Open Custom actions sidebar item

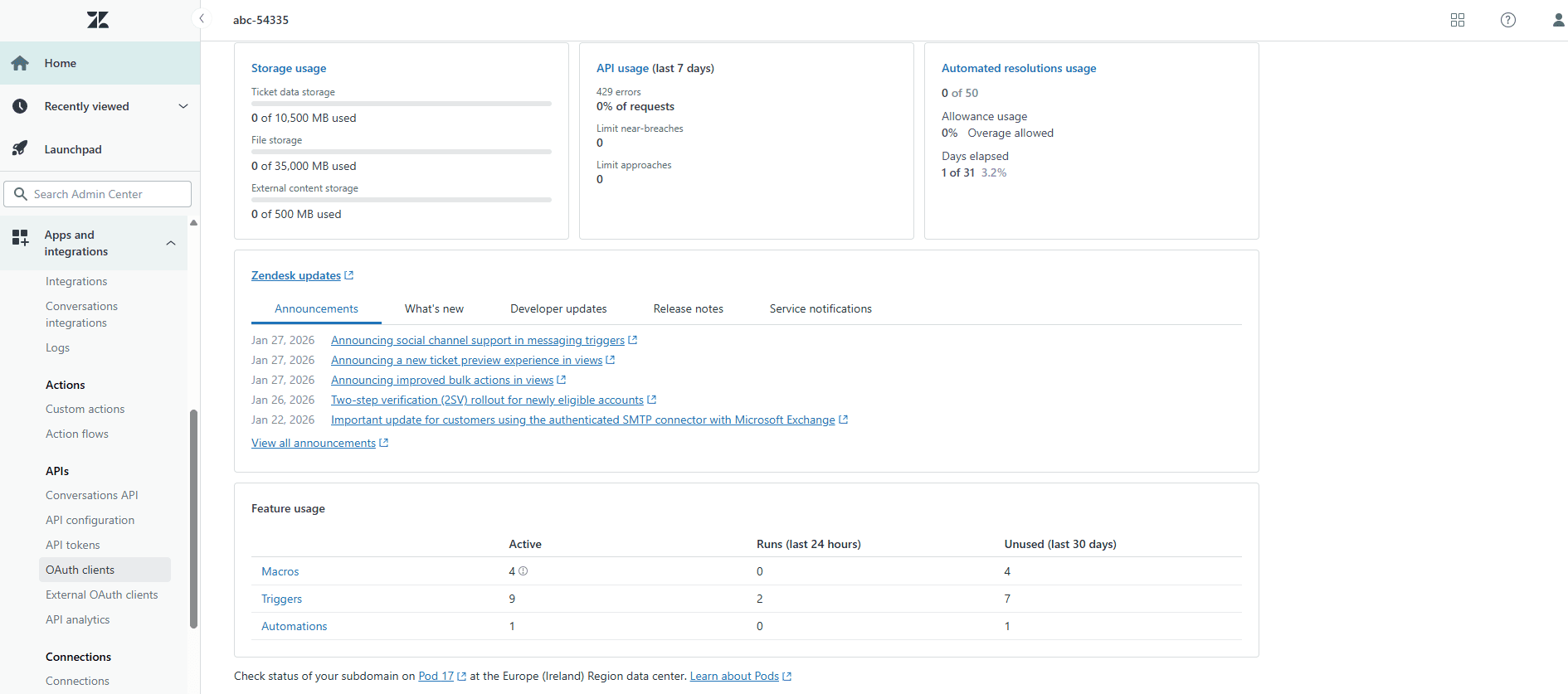85,409
